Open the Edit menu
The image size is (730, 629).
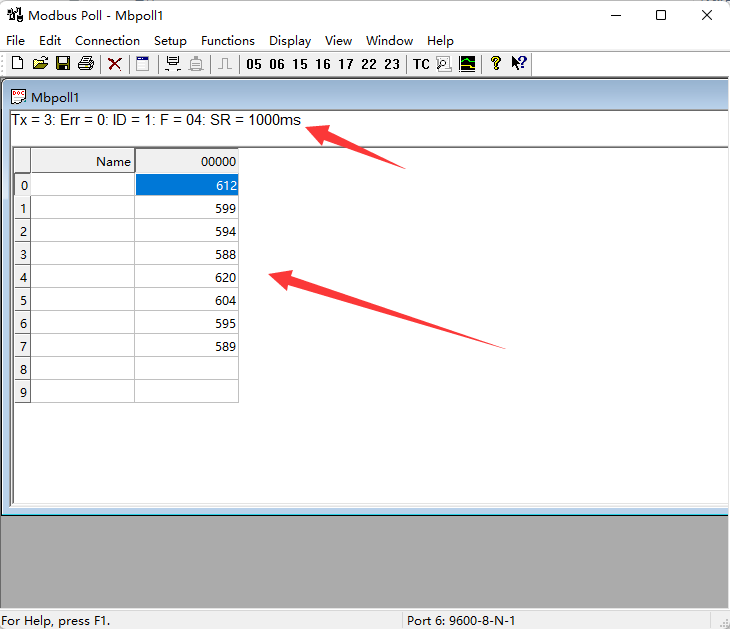tap(50, 41)
